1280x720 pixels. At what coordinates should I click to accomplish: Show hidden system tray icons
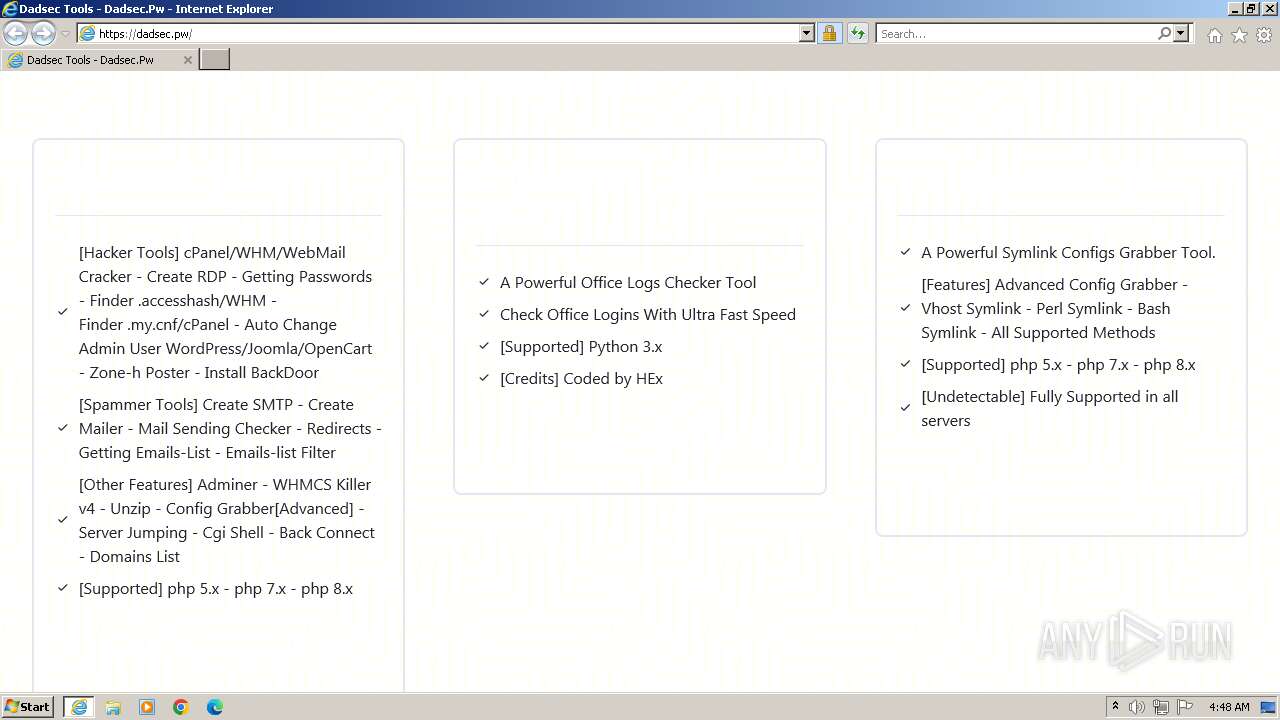[1115, 707]
